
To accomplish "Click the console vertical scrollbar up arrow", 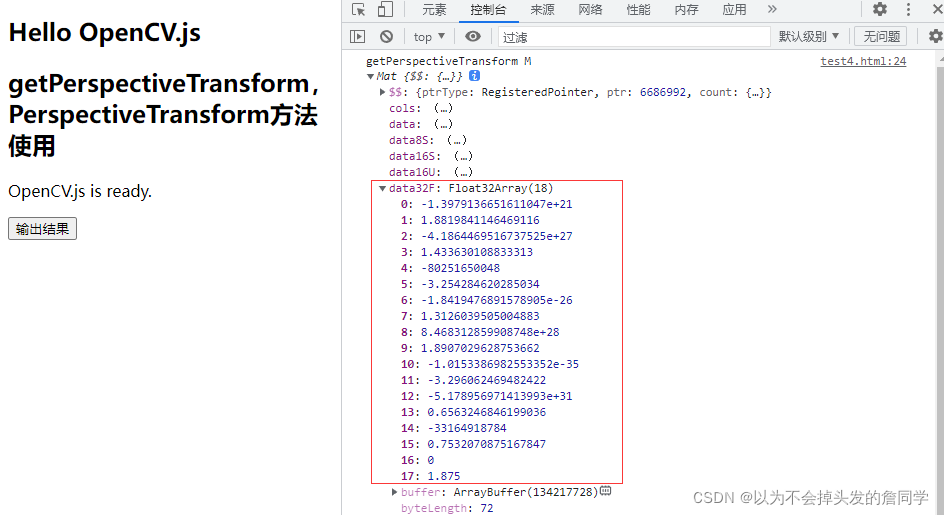I will 940,58.
